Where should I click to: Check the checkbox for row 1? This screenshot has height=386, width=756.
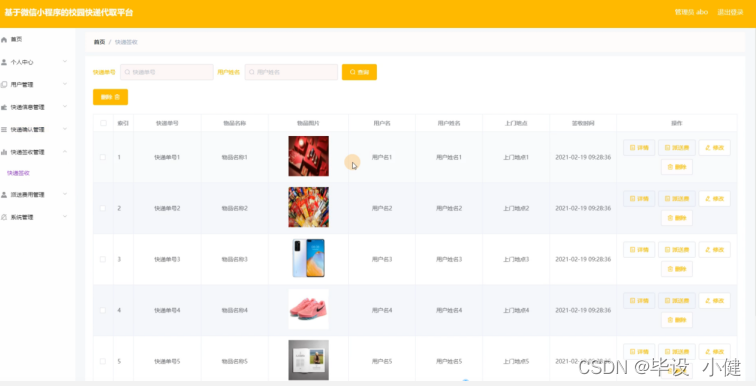103,157
